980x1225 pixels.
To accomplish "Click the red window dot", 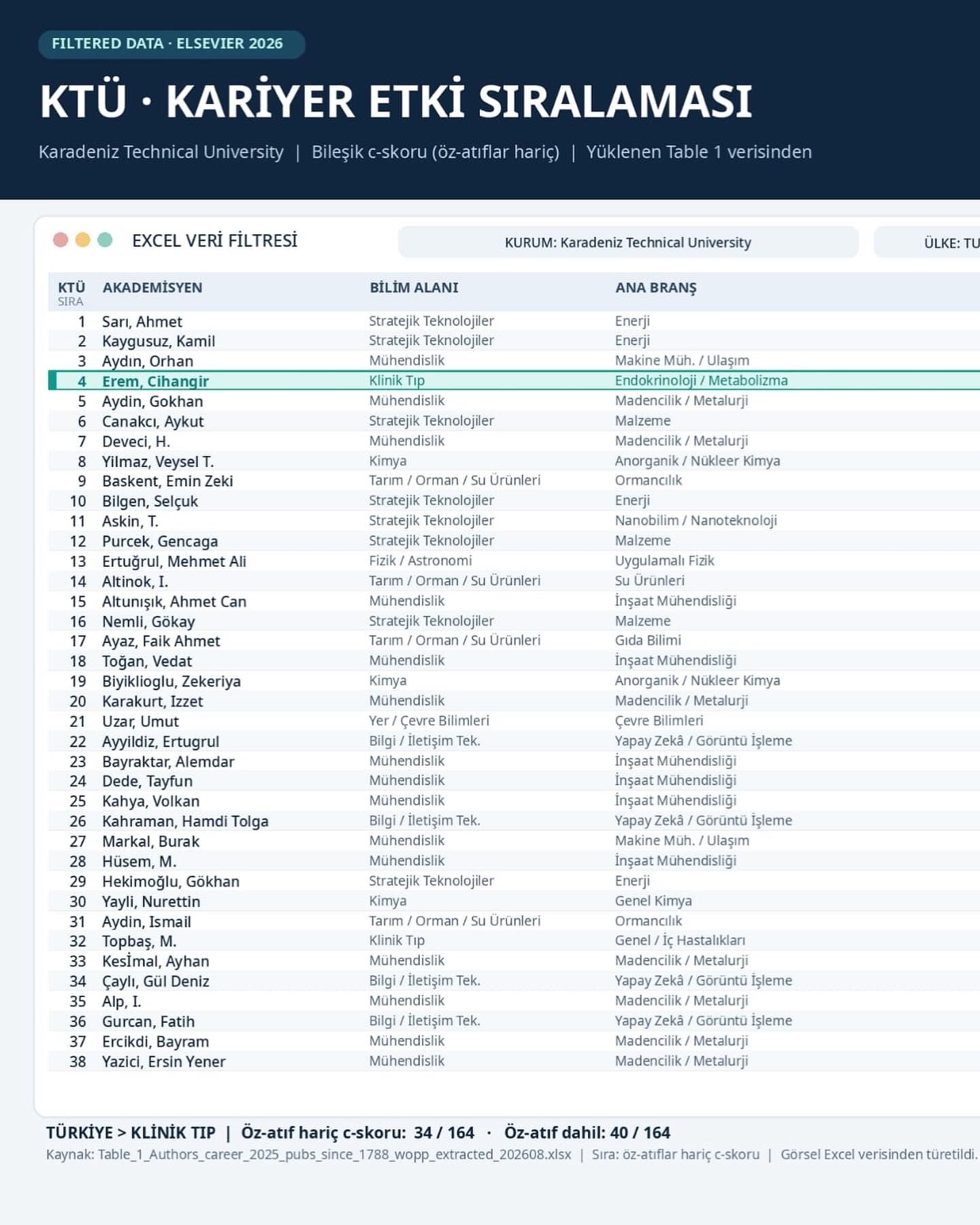I will point(61,240).
